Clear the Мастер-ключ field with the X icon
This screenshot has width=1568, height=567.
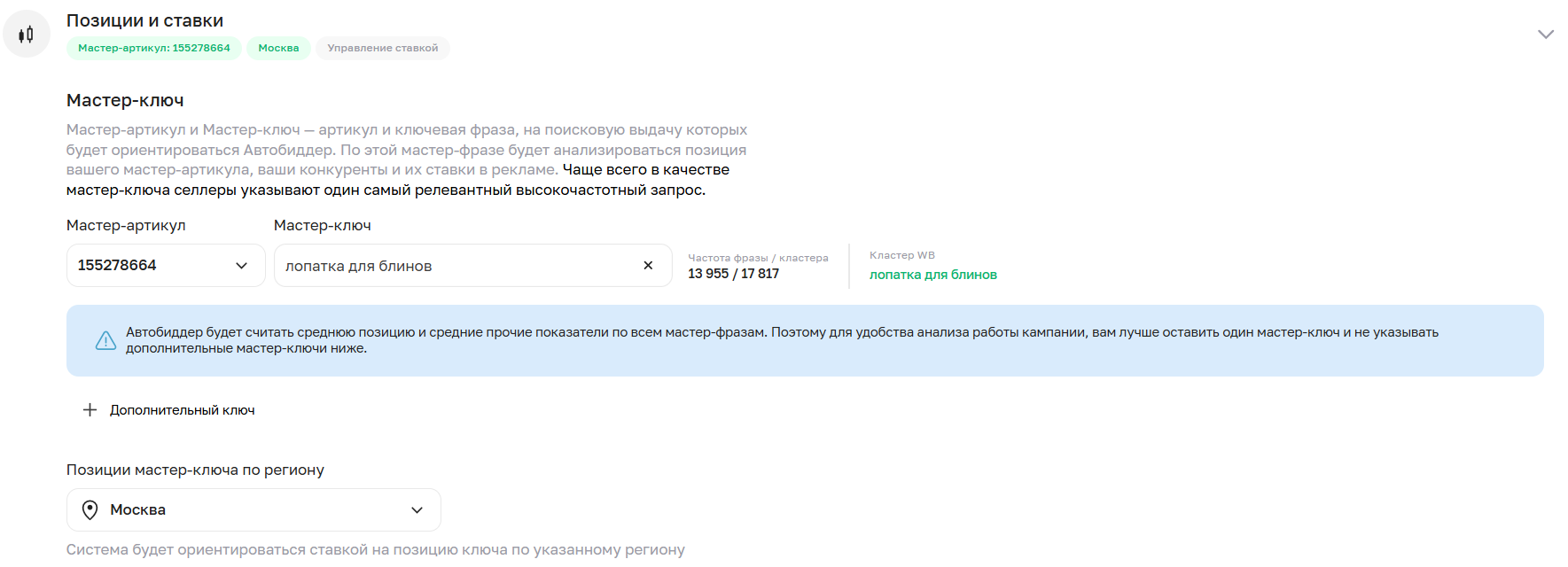click(x=648, y=265)
